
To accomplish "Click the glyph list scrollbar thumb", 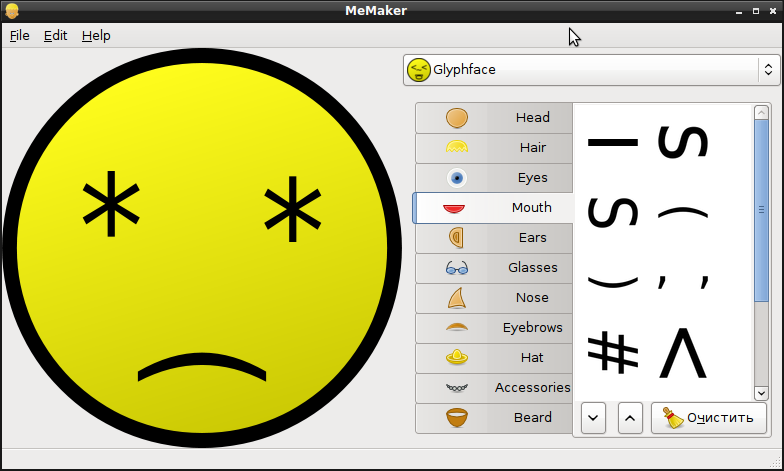I will [761, 210].
